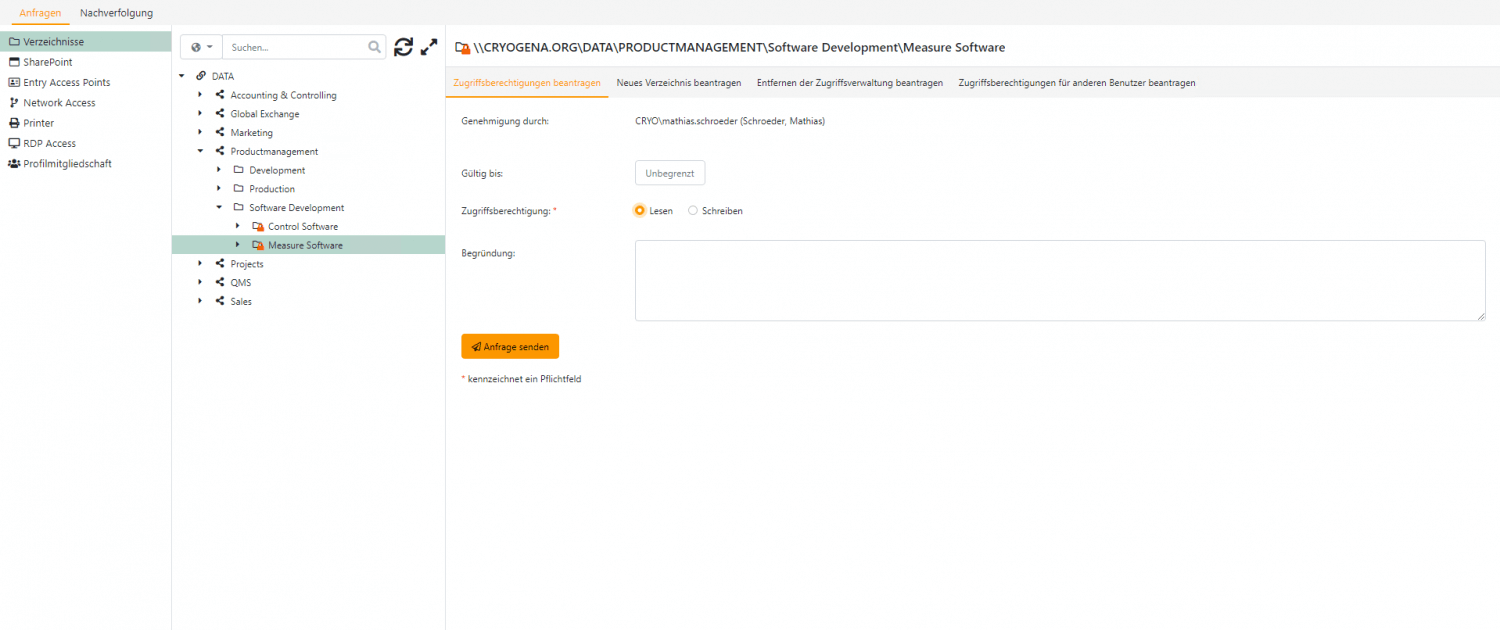This screenshot has height=630, width=1500.
Task: Expand the Accounting & Controlling node
Action: tap(200, 95)
